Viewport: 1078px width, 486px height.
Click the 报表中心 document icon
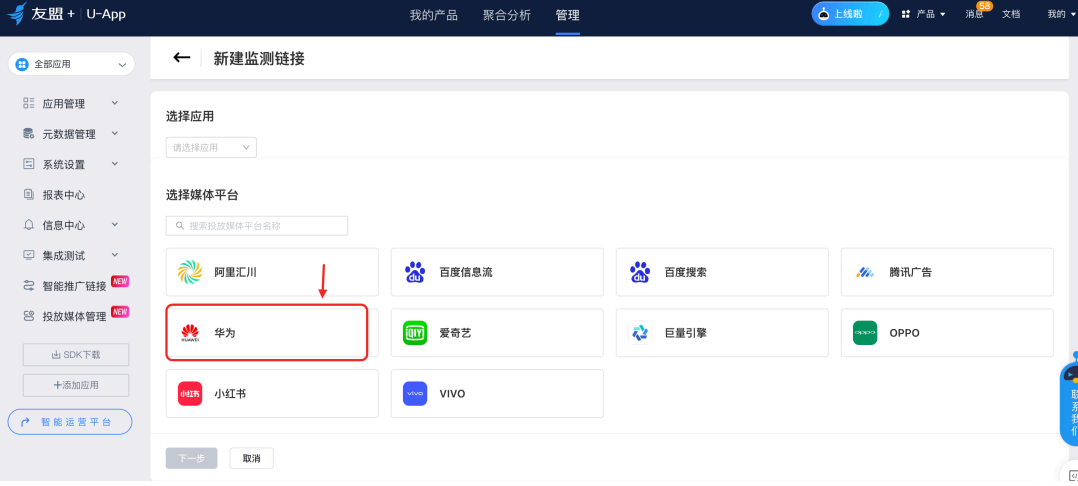[x=28, y=194]
